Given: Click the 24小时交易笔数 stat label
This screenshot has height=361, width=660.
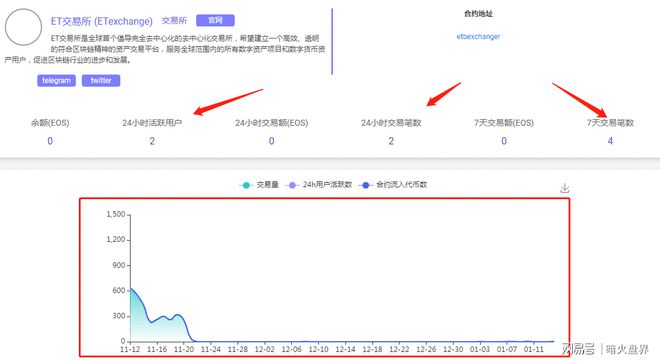Looking at the screenshot, I should [x=391, y=123].
